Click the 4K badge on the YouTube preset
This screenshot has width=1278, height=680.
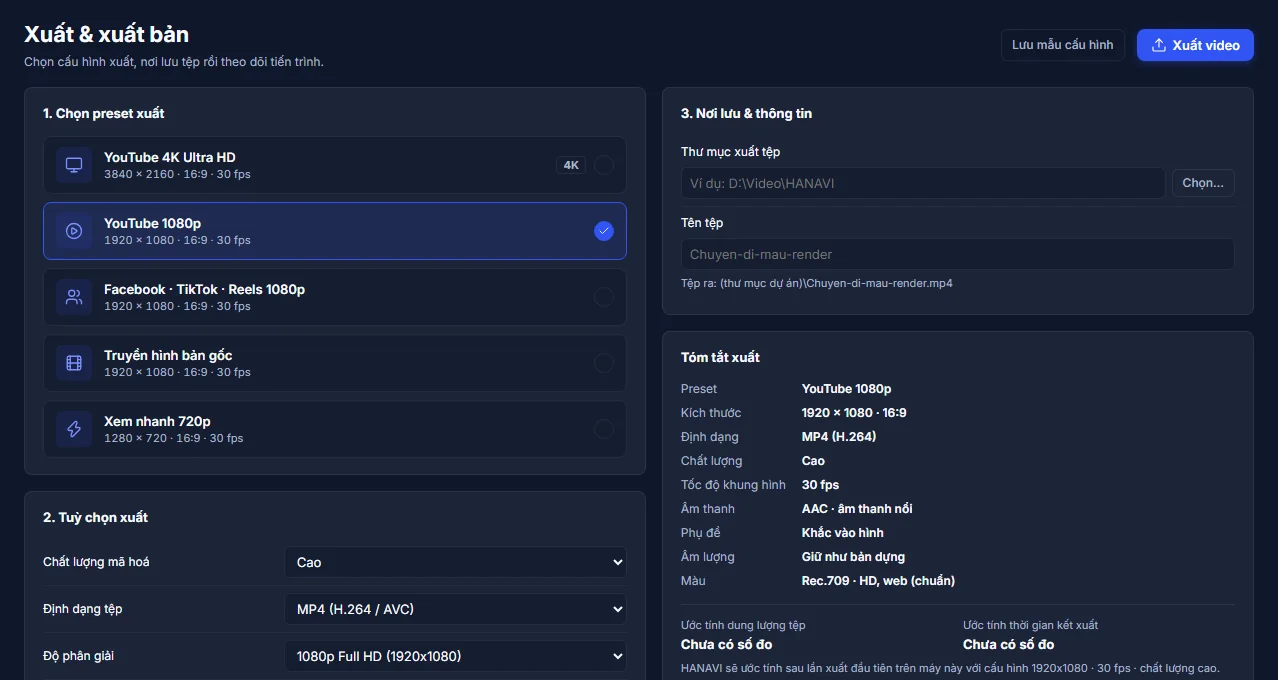[571, 165]
